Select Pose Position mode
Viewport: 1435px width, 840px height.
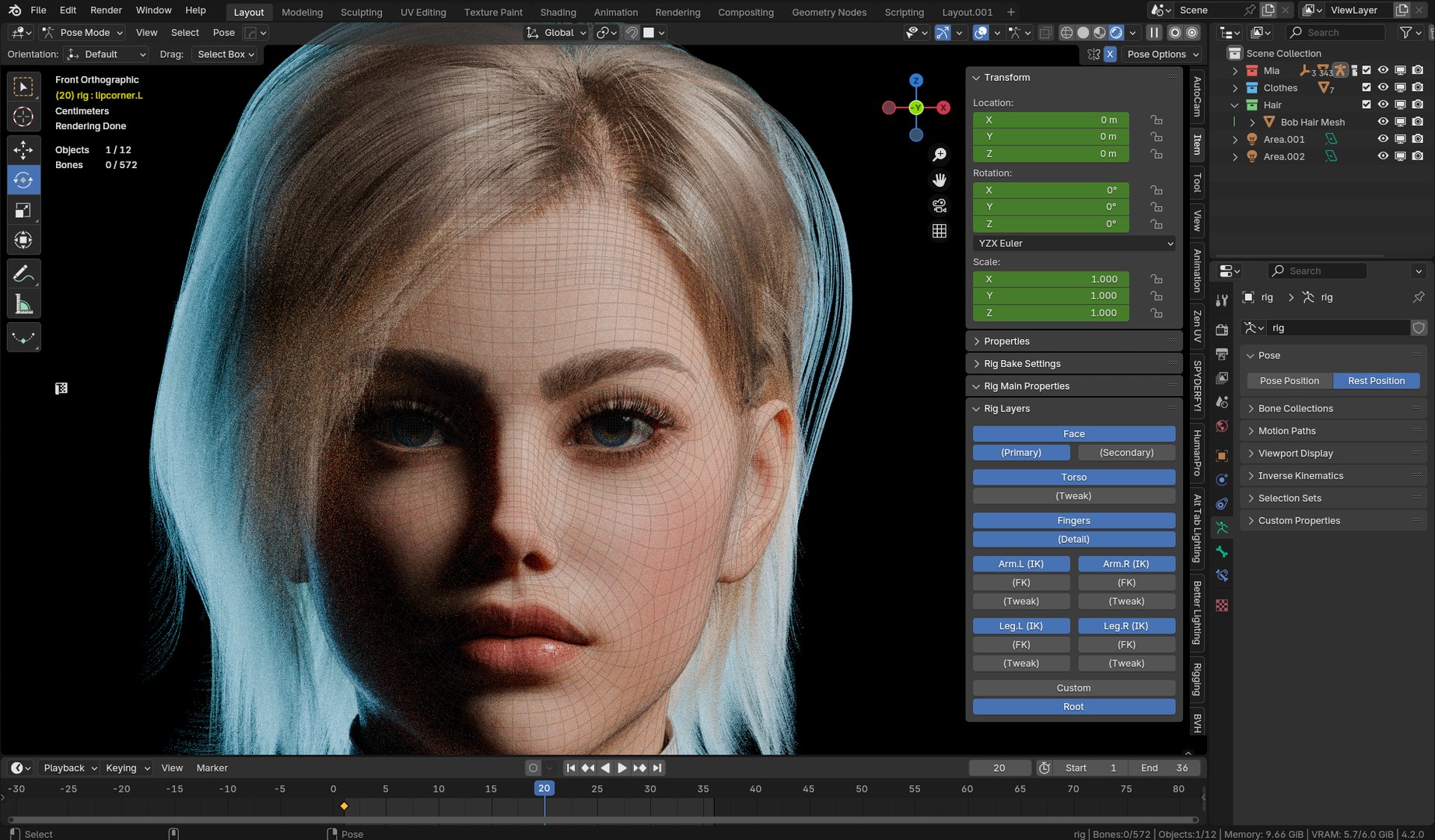point(1289,381)
